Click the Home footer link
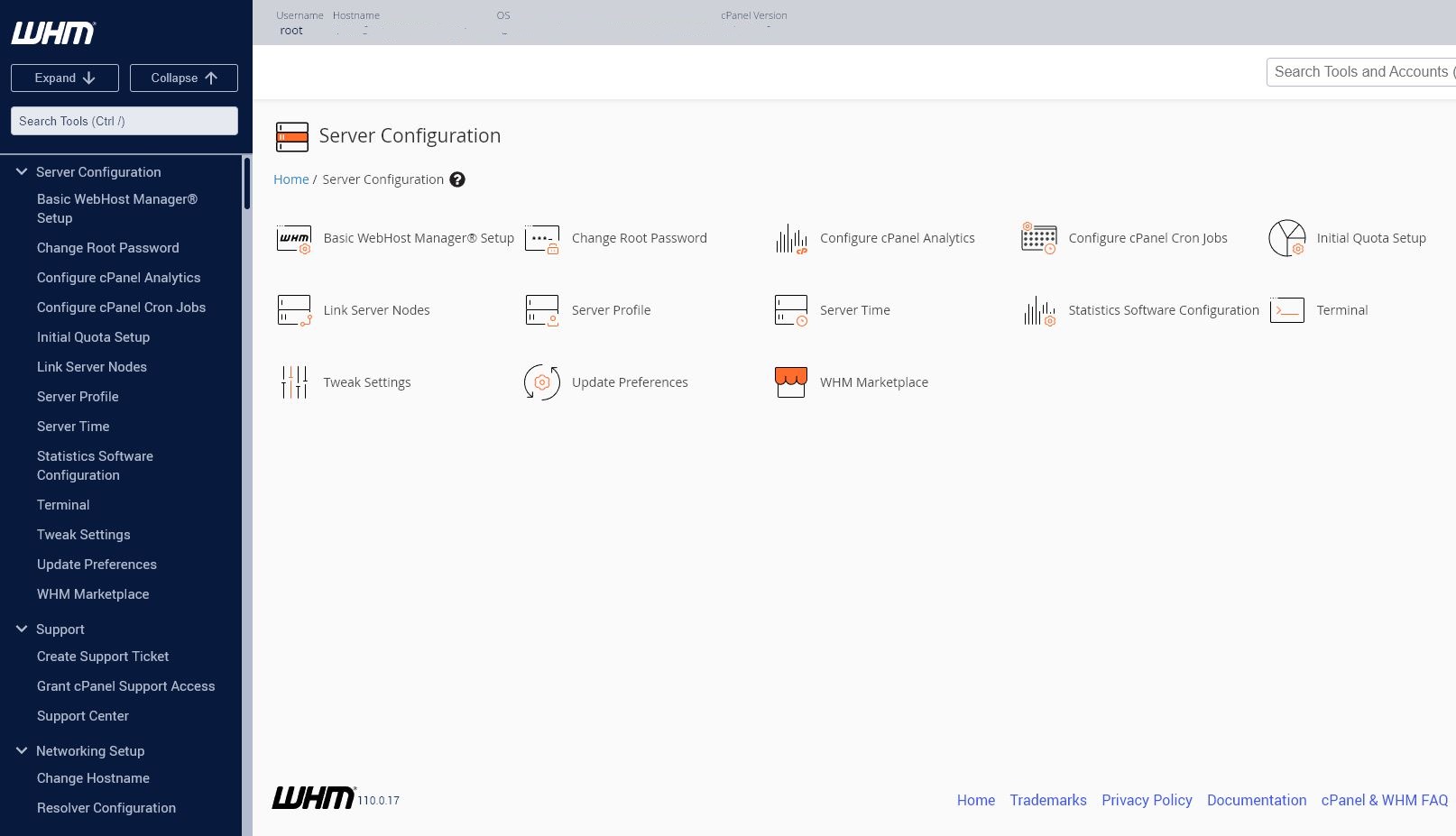1456x836 pixels. (x=976, y=800)
